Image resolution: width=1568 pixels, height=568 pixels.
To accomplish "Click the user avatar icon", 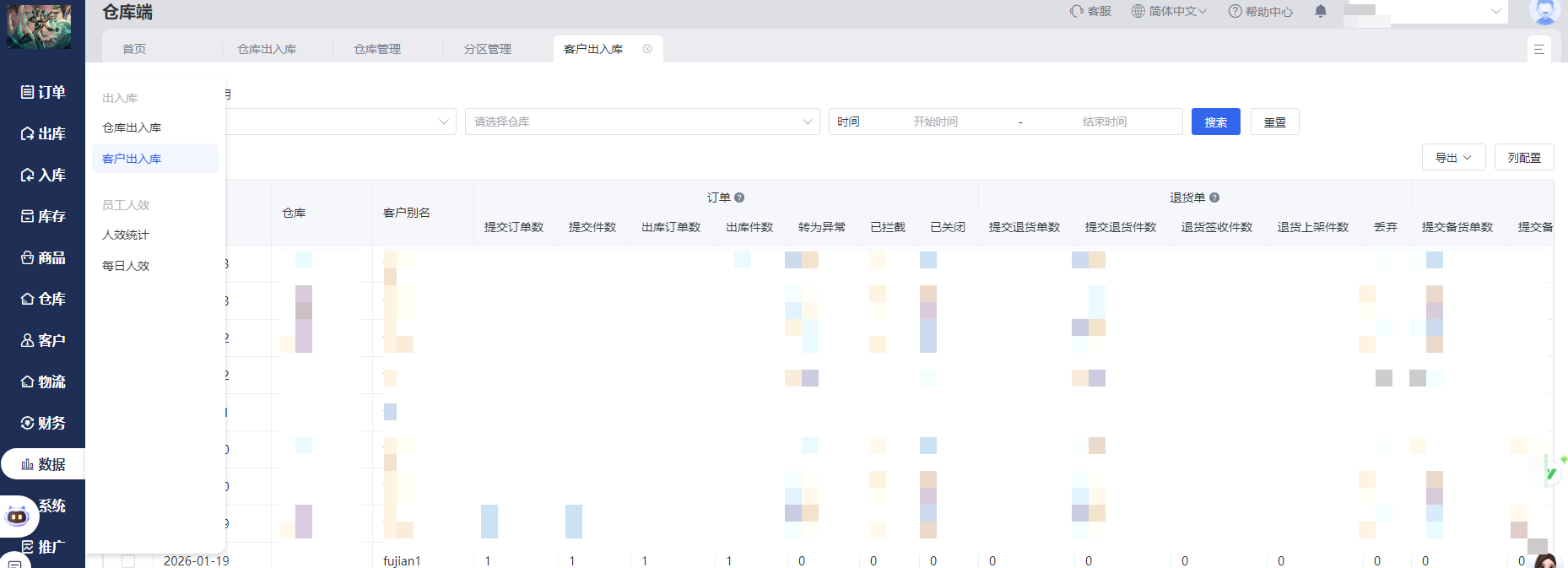I will [x=1544, y=11].
